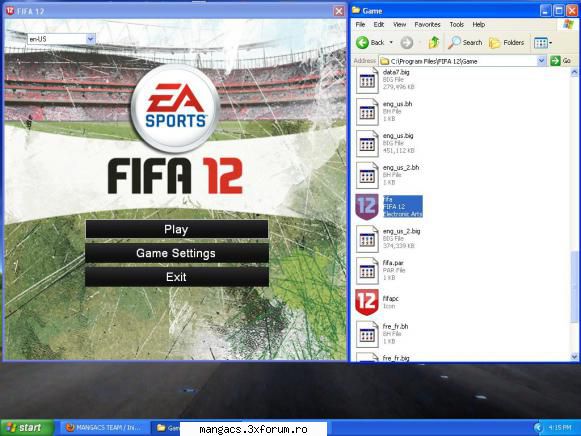Switch to MANGACS TEAM Firefox taskbar button

tap(104, 428)
